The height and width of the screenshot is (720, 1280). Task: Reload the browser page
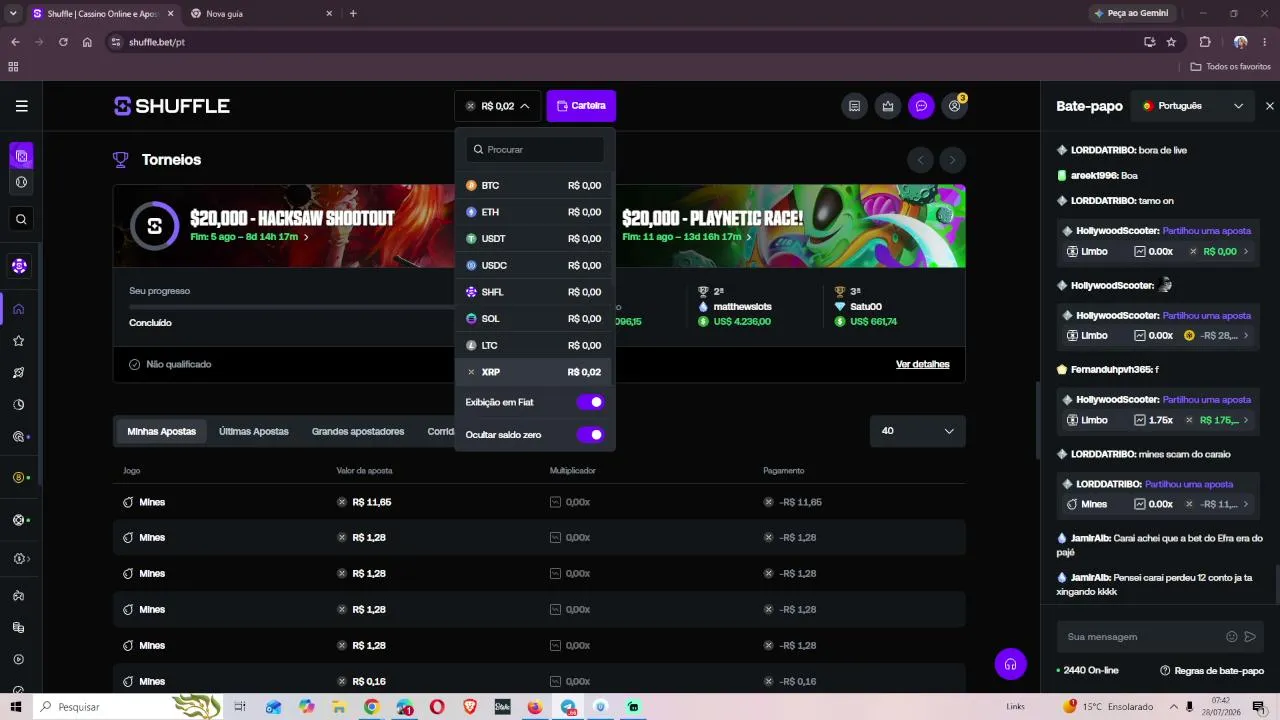pyautogui.click(x=63, y=42)
